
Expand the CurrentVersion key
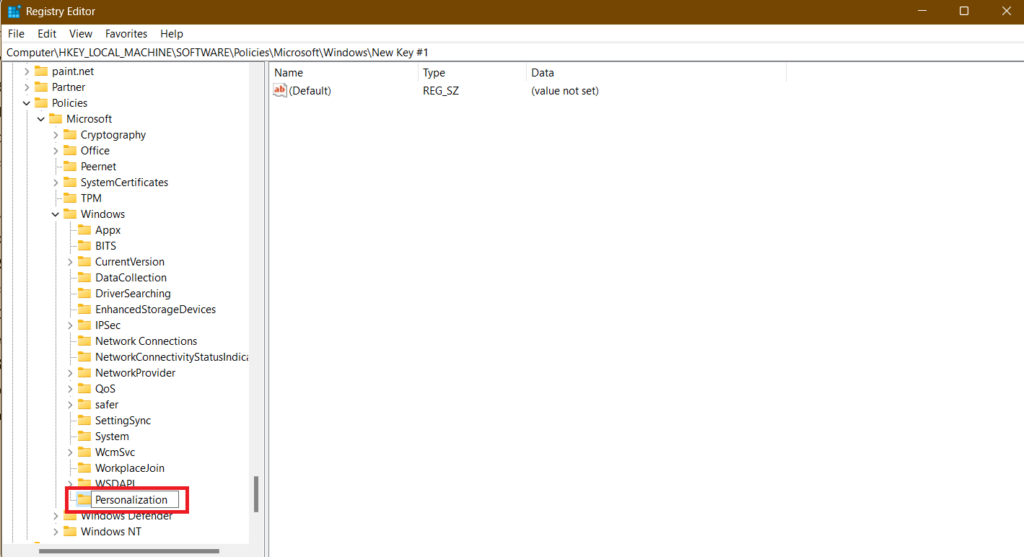point(70,262)
